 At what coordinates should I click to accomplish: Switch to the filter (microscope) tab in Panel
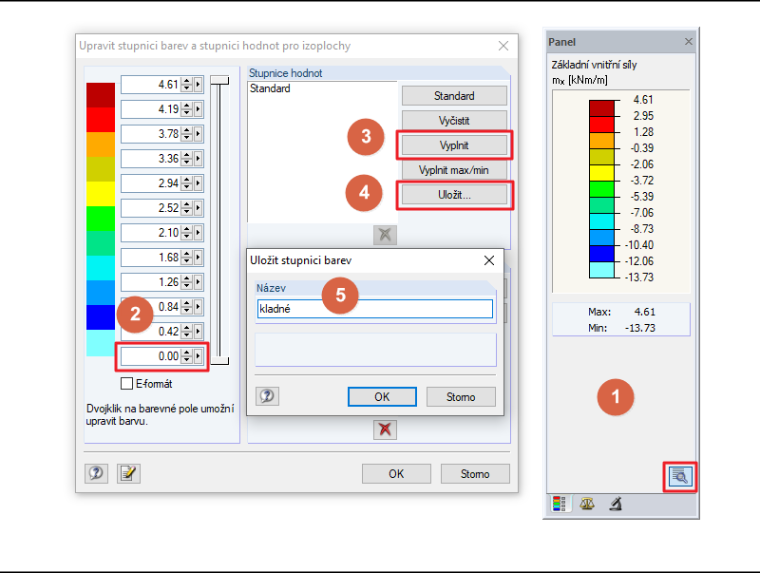(x=616, y=504)
